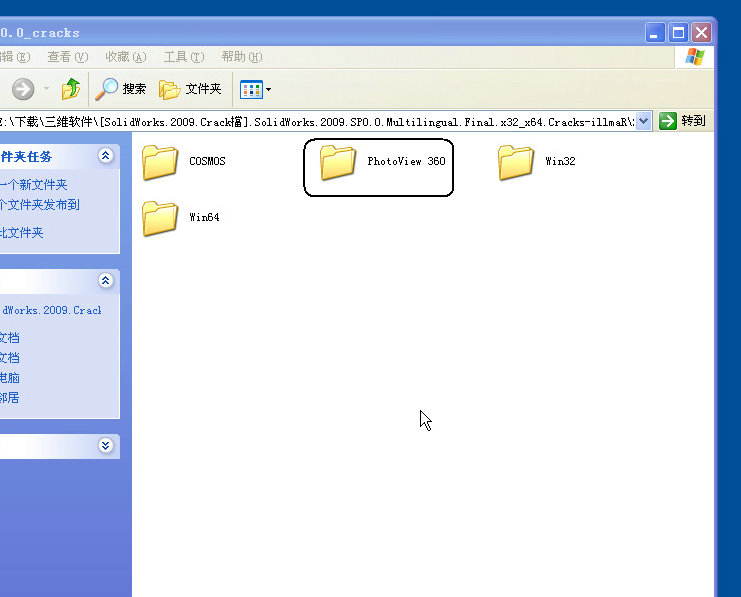
Task: Click the Forward navigation arrow
Action: pyautogui.click(x=23, y=89)
